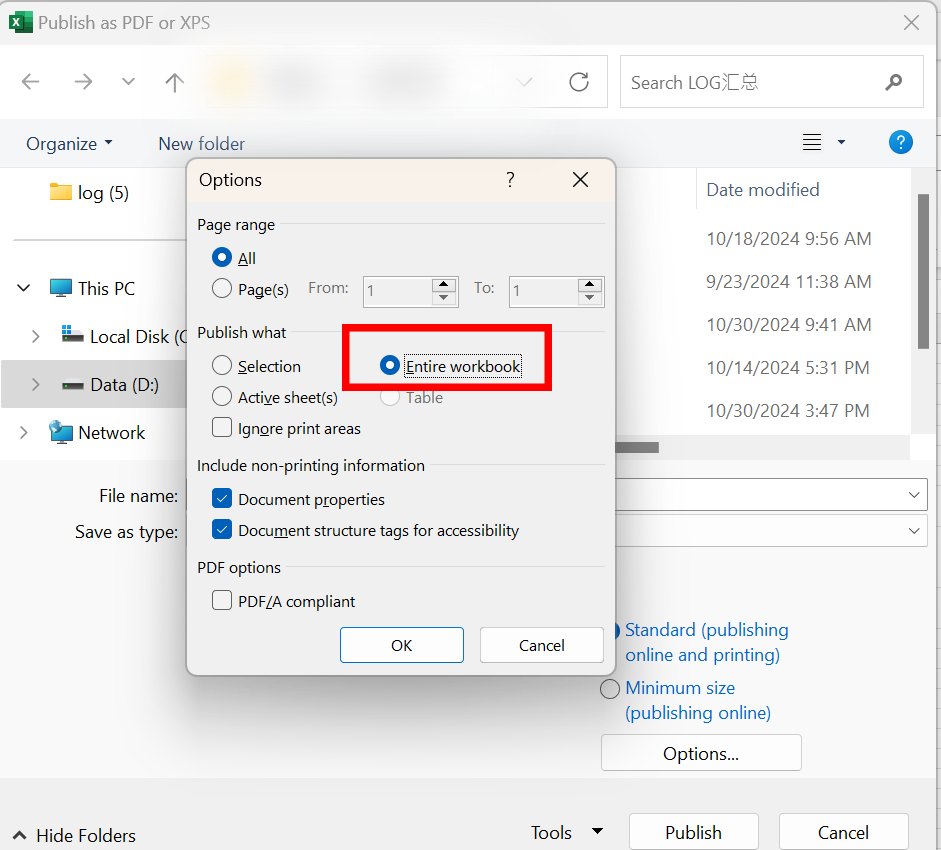Screen dimensions: 941x850
Task: Click the Excel icon in the title bar
Action: [x=21, y=21]
